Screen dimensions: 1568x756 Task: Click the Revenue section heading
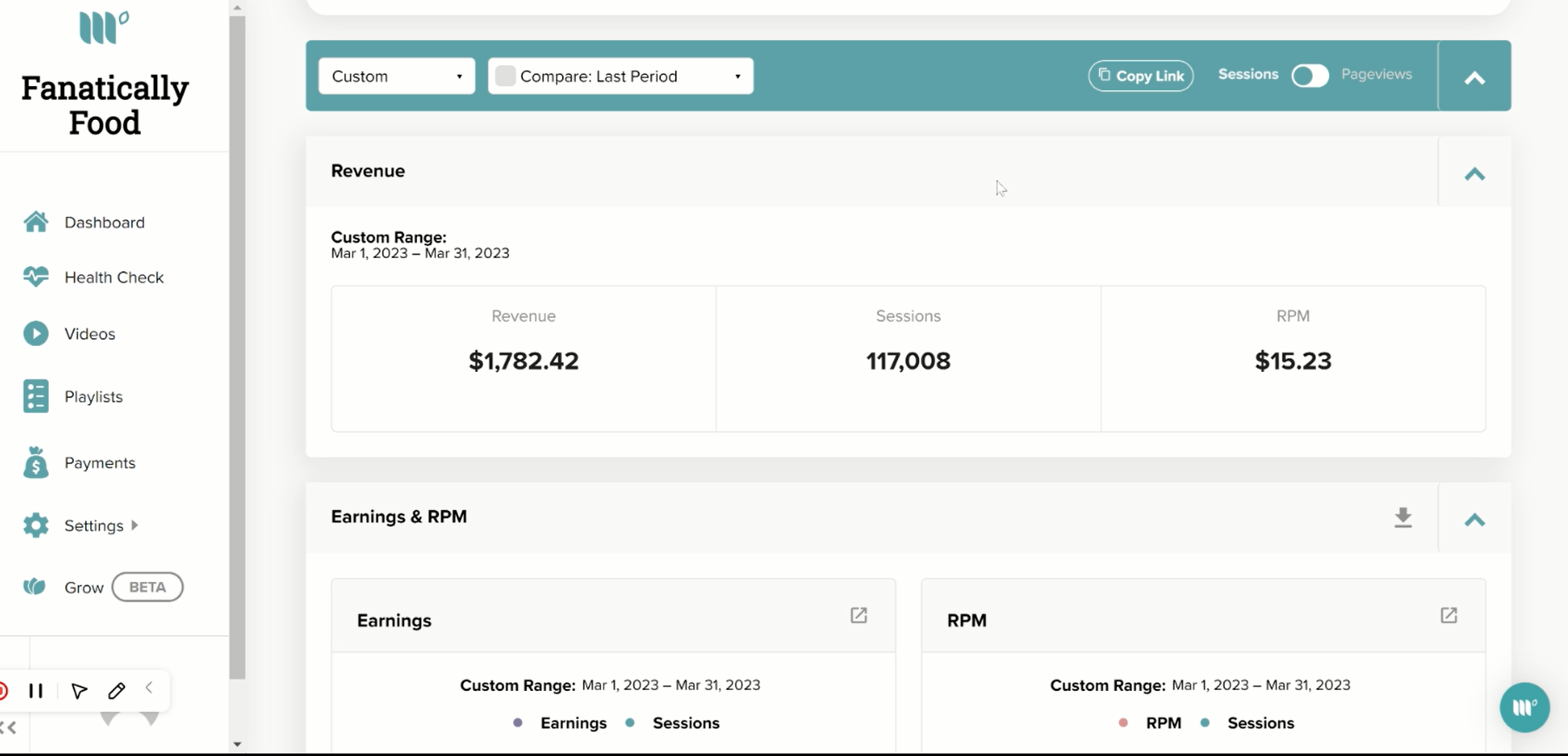(x=368, y=171)
